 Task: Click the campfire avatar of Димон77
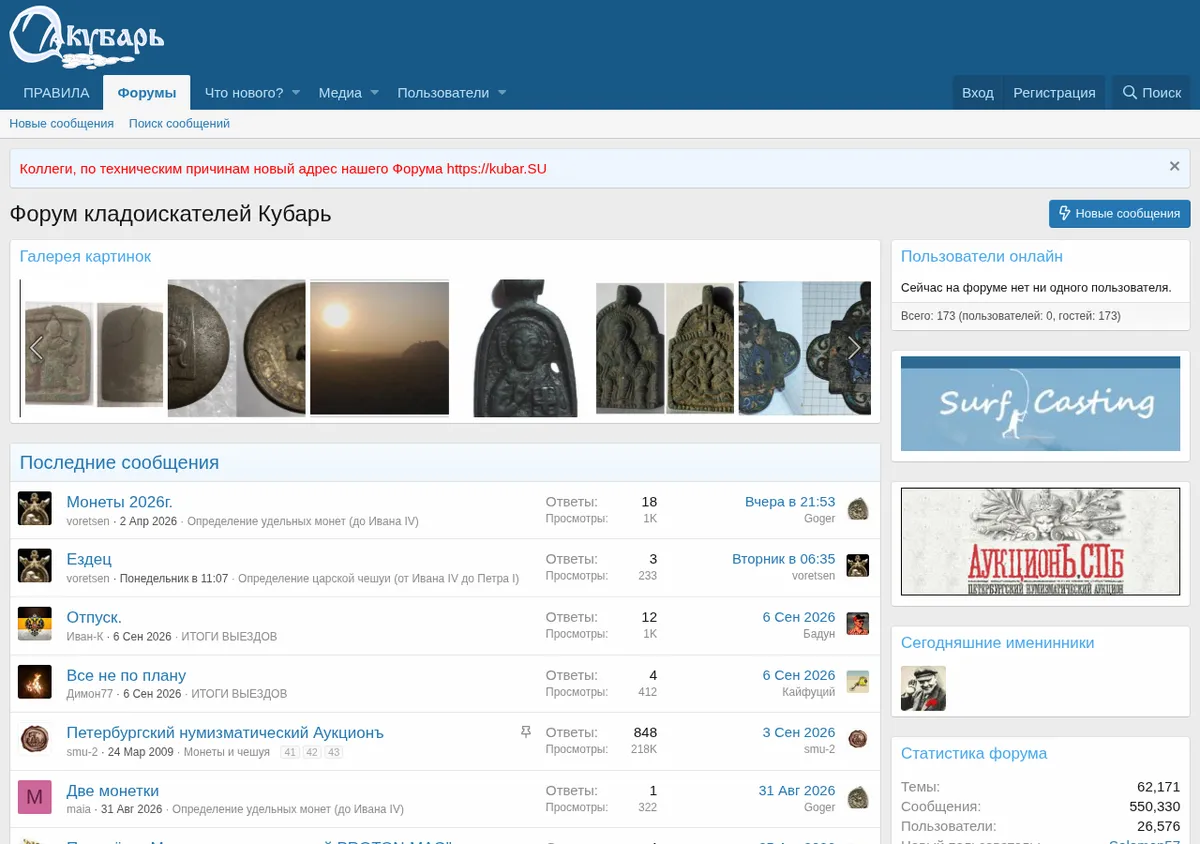[x=34, y=682]
